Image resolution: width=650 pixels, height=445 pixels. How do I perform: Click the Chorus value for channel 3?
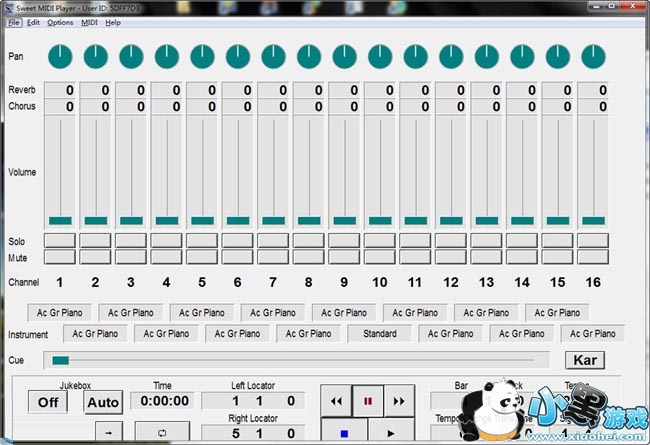click(x=131, y=107)
